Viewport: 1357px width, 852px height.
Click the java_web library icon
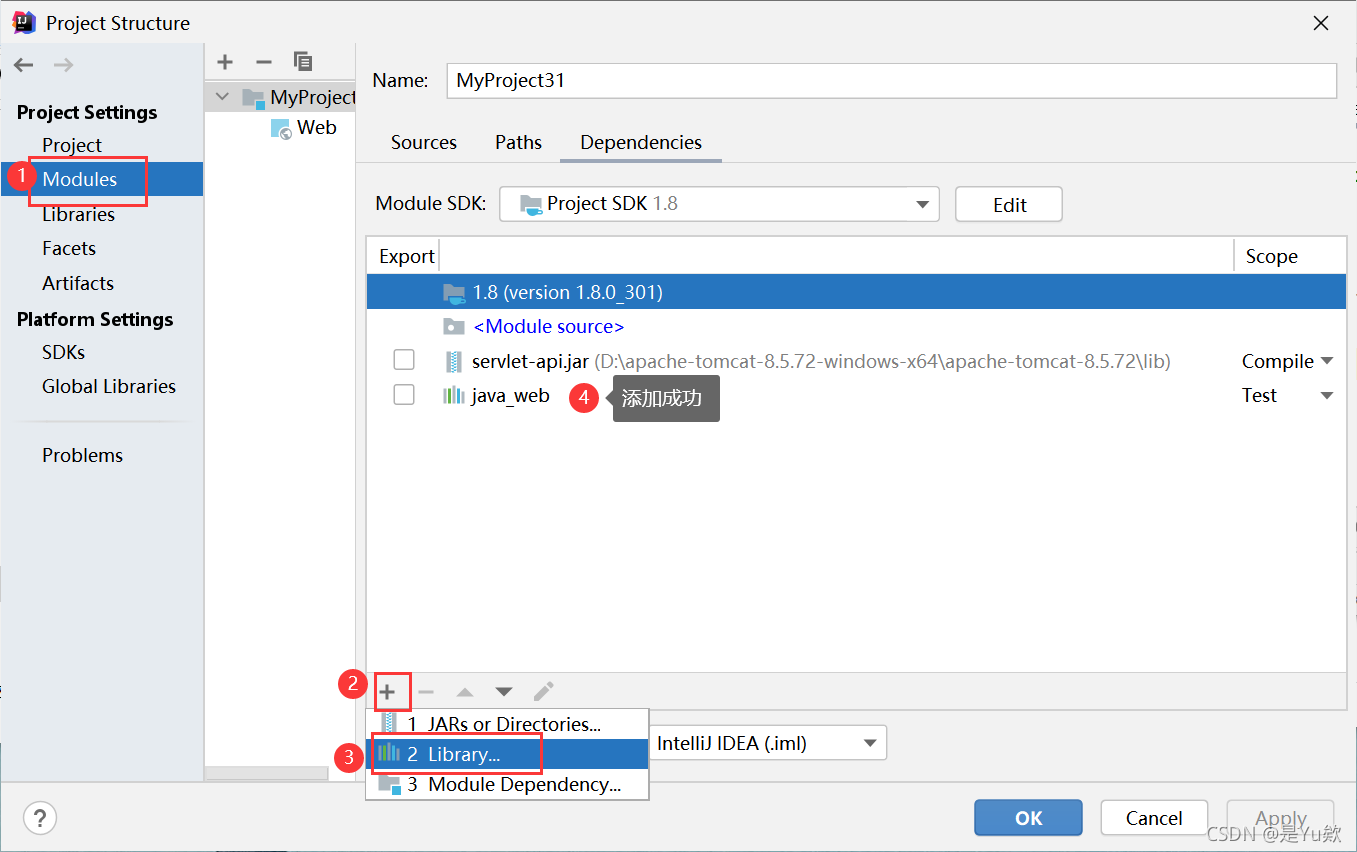click(x=454, y=396)
